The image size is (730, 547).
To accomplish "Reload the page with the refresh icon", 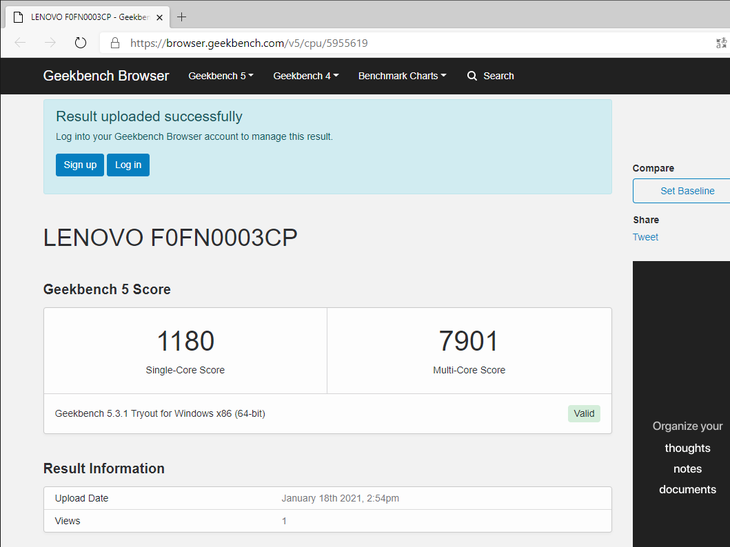I will [81, 43].
